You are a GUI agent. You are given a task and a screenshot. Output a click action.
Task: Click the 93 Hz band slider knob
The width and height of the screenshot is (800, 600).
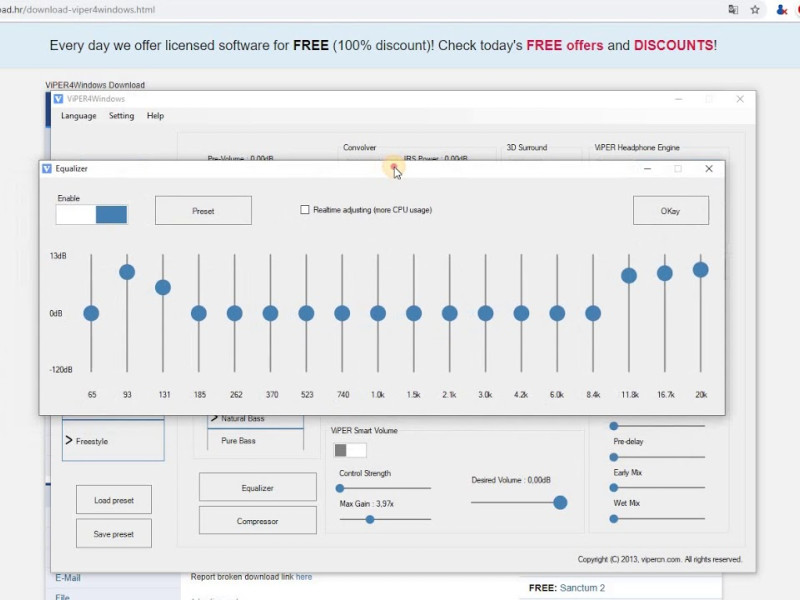(127, 272)
